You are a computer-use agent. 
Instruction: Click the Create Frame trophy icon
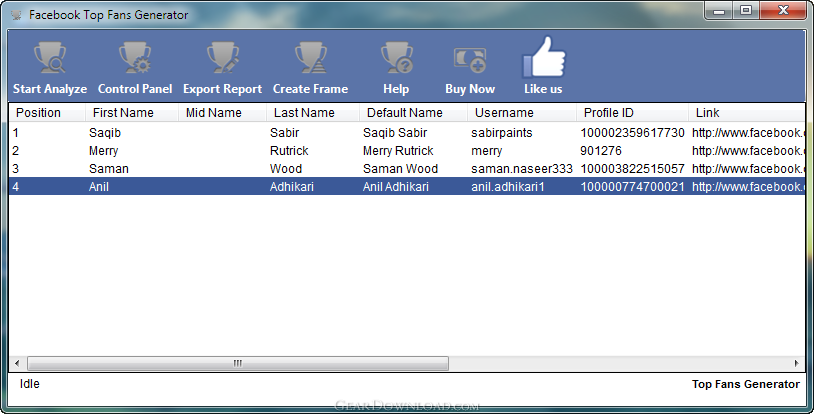coord(310,58)
